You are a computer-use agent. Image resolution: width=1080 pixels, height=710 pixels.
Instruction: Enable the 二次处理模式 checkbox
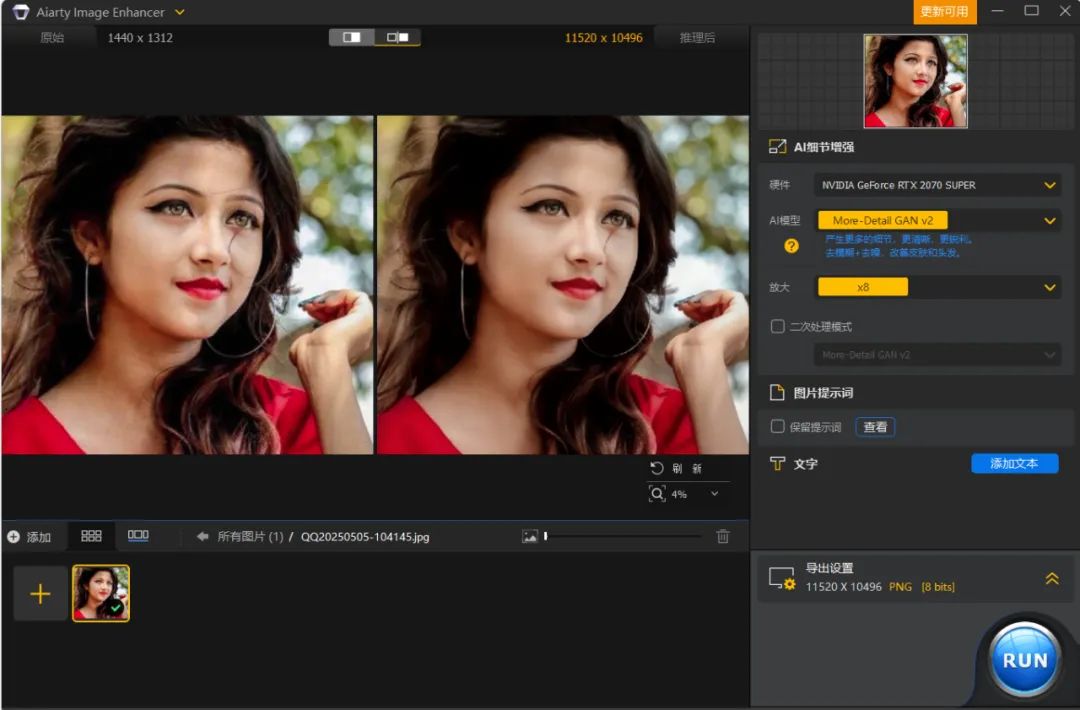(778, 326)
